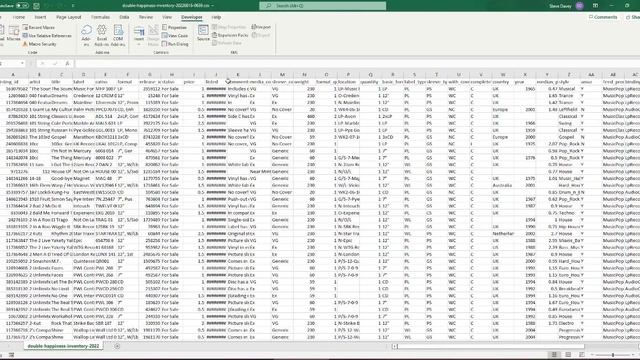The width and height of the screenshot is (640, 360).
Task: Expand the Name Box dropdown
Action: pyautogui.click(x=22, y=64)
